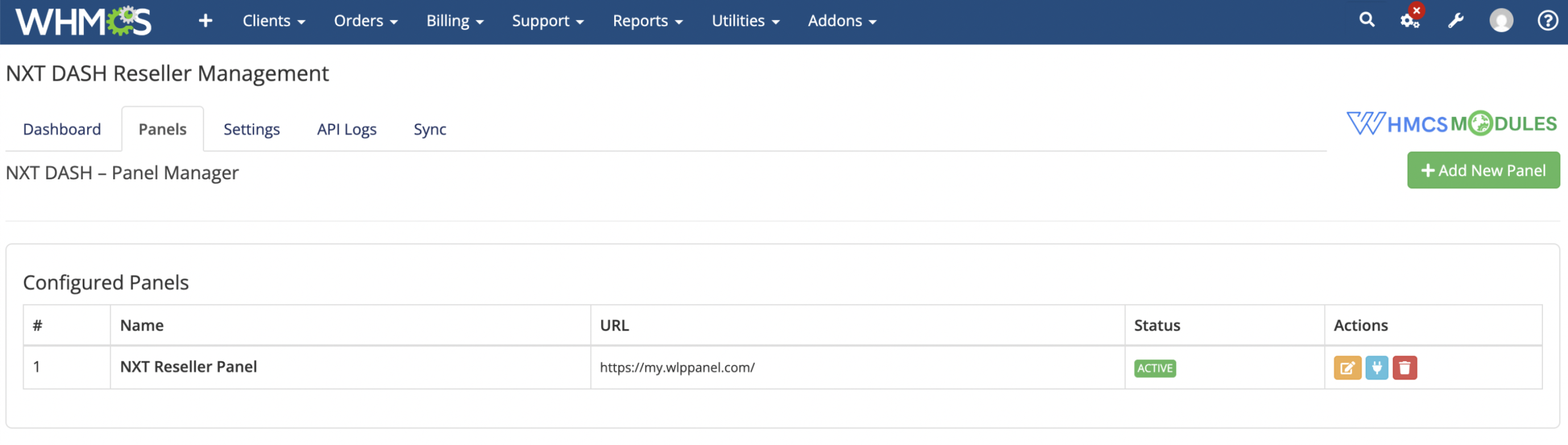Open the user avatar account menu
1568x445 pixels.
coord(1501,21)
